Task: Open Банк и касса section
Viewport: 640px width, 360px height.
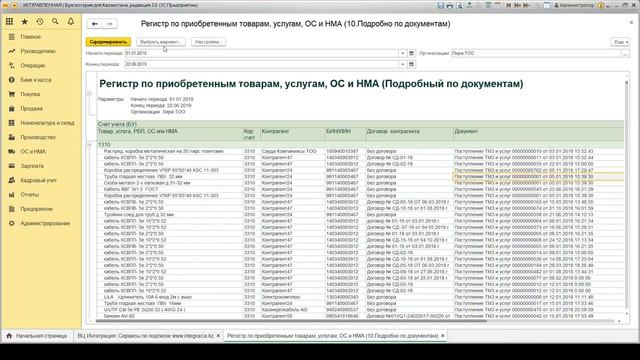Action: [36, 80]
